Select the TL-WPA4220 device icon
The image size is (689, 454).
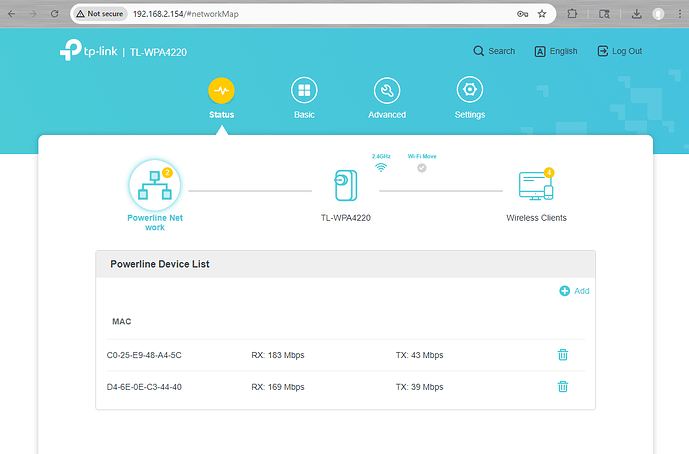(x=346, y=185)
